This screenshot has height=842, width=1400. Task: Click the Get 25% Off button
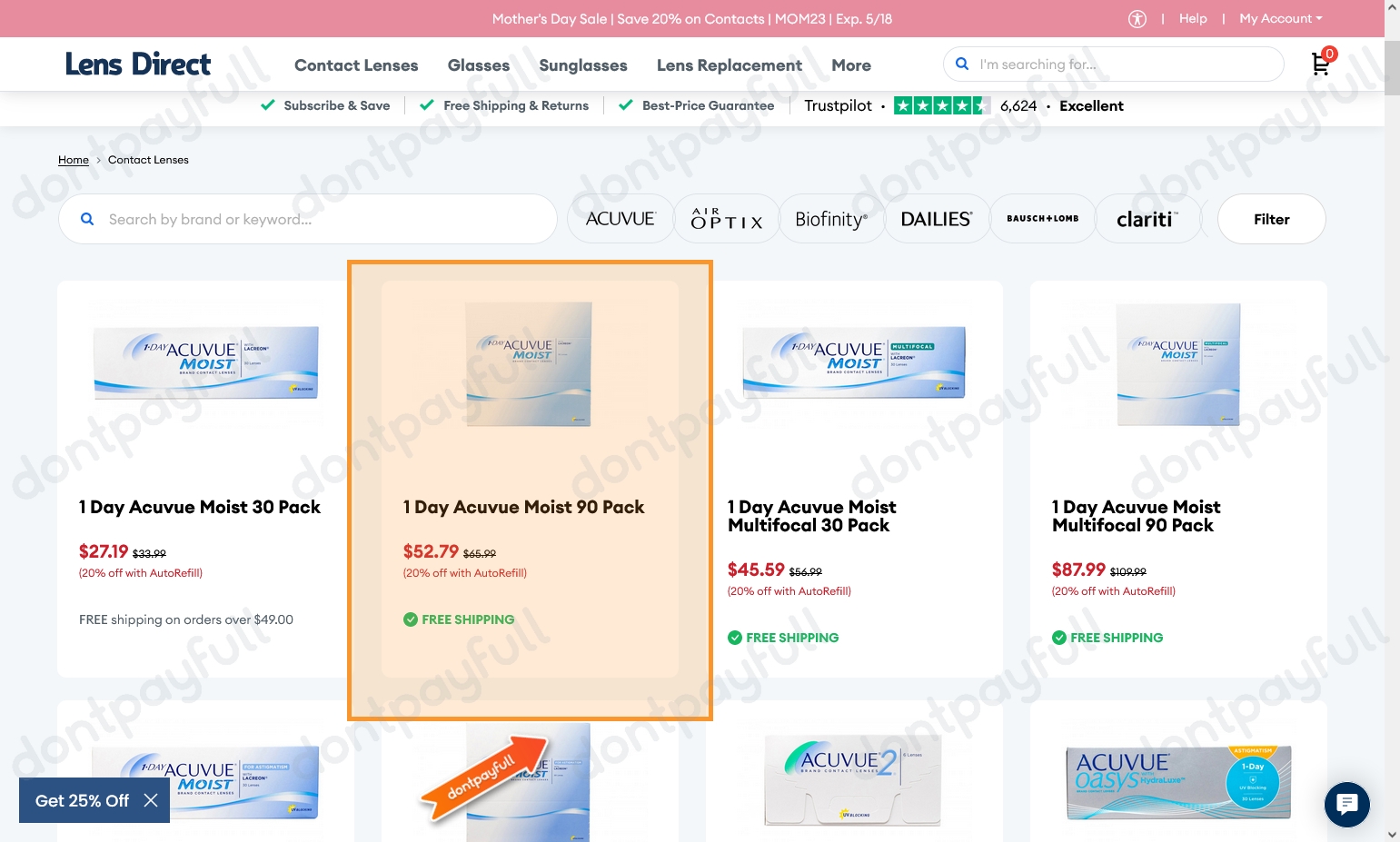click(82, 800)
